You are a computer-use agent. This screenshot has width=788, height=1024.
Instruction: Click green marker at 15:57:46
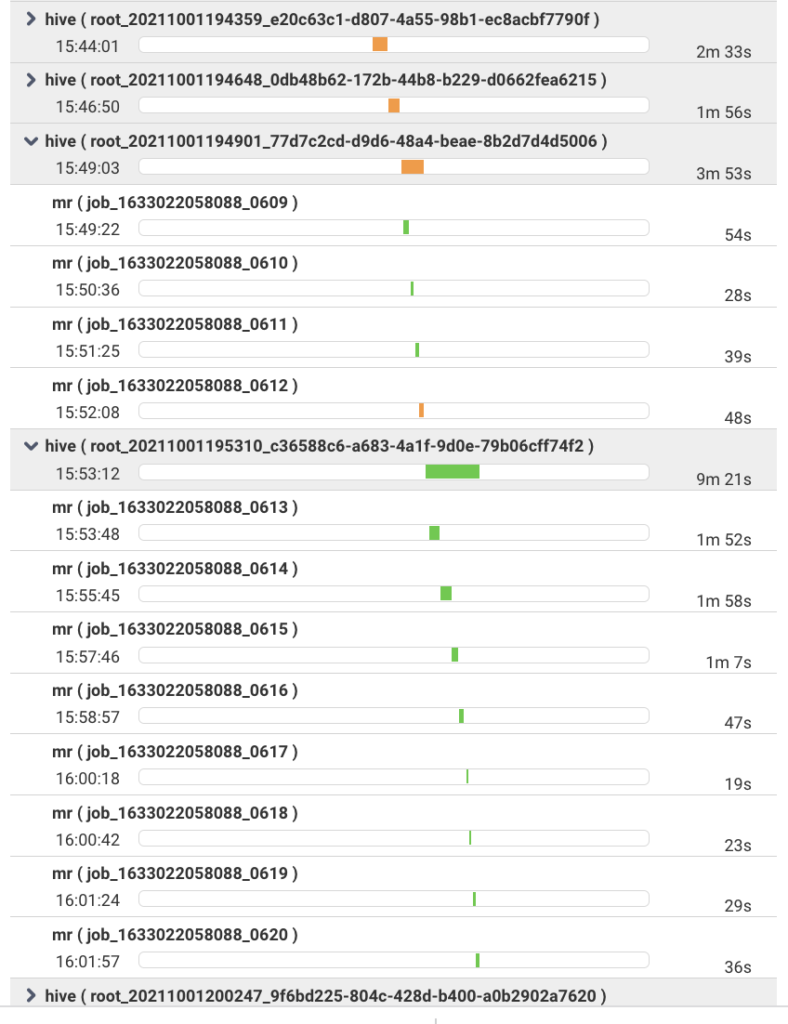tap(455, 655)
